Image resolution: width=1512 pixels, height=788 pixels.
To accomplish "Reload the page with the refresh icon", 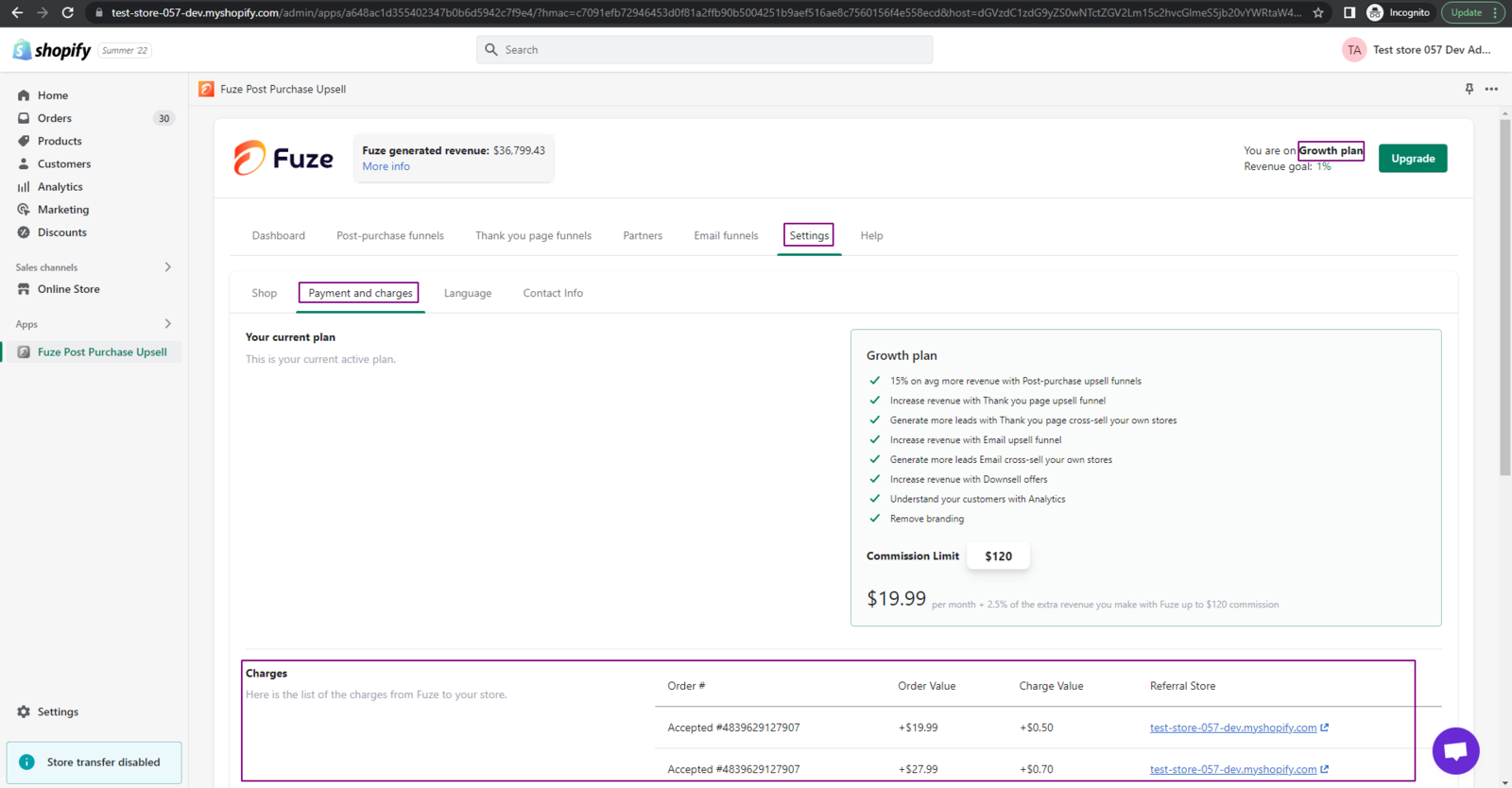I will (67, 12).
